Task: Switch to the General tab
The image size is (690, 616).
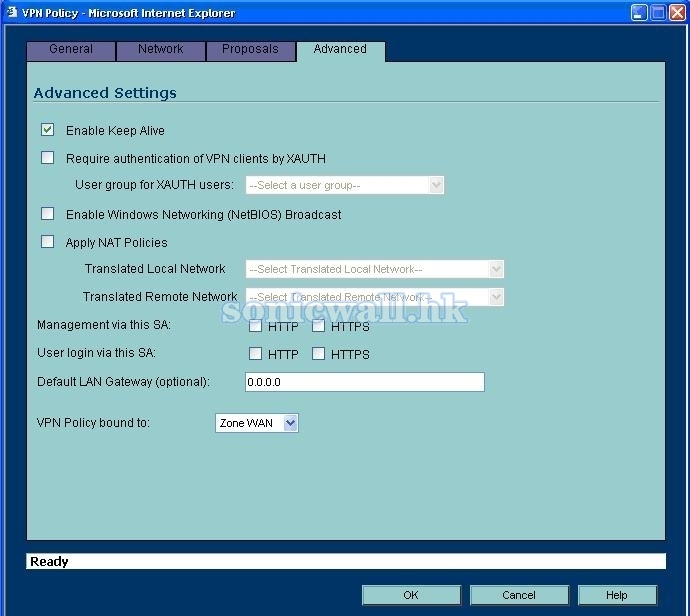Action: 71,50
